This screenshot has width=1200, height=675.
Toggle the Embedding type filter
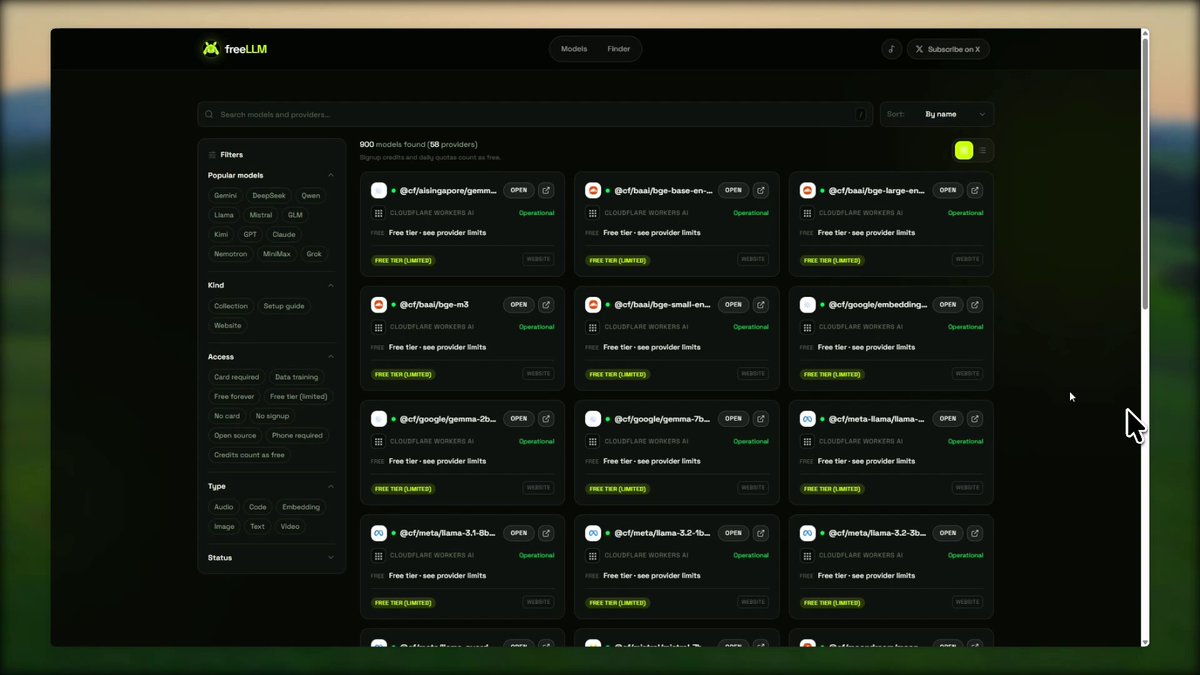[x=301, y=507]
